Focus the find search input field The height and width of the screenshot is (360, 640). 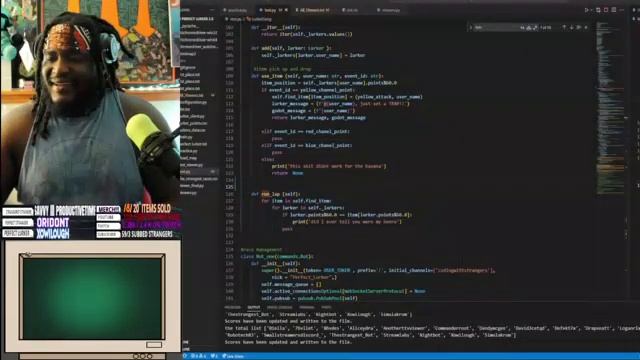coord(496,27)
